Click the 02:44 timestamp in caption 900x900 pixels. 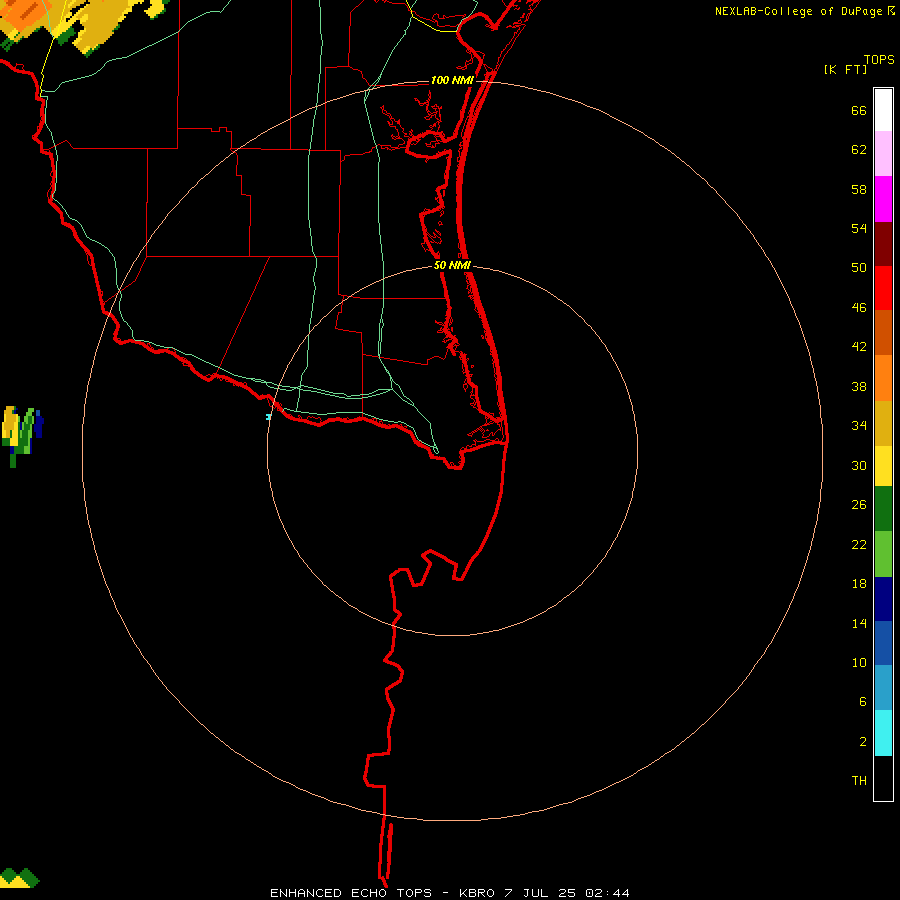click(x=607, y=893)
